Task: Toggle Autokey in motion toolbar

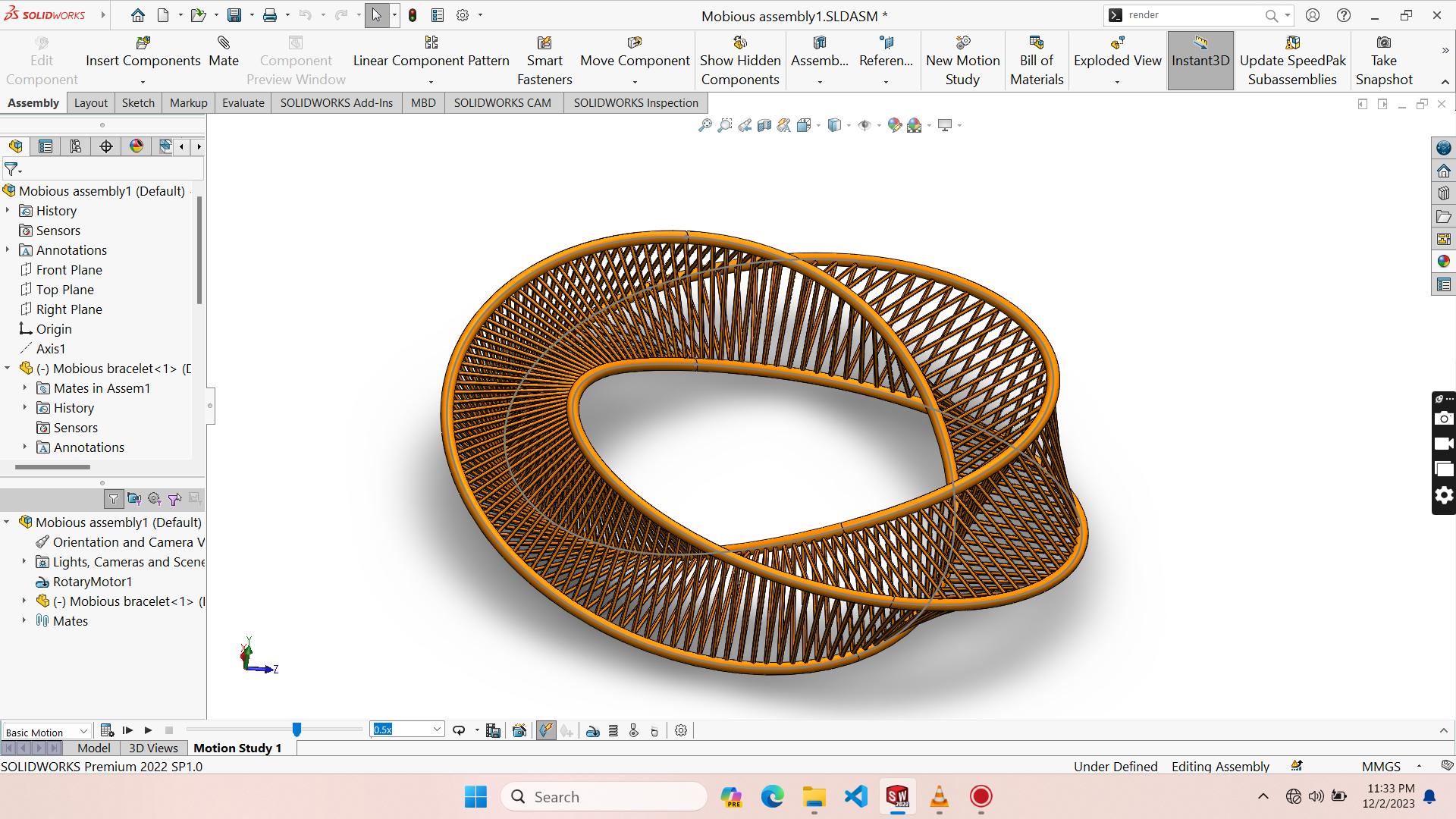Action: [x=546, y=731]
